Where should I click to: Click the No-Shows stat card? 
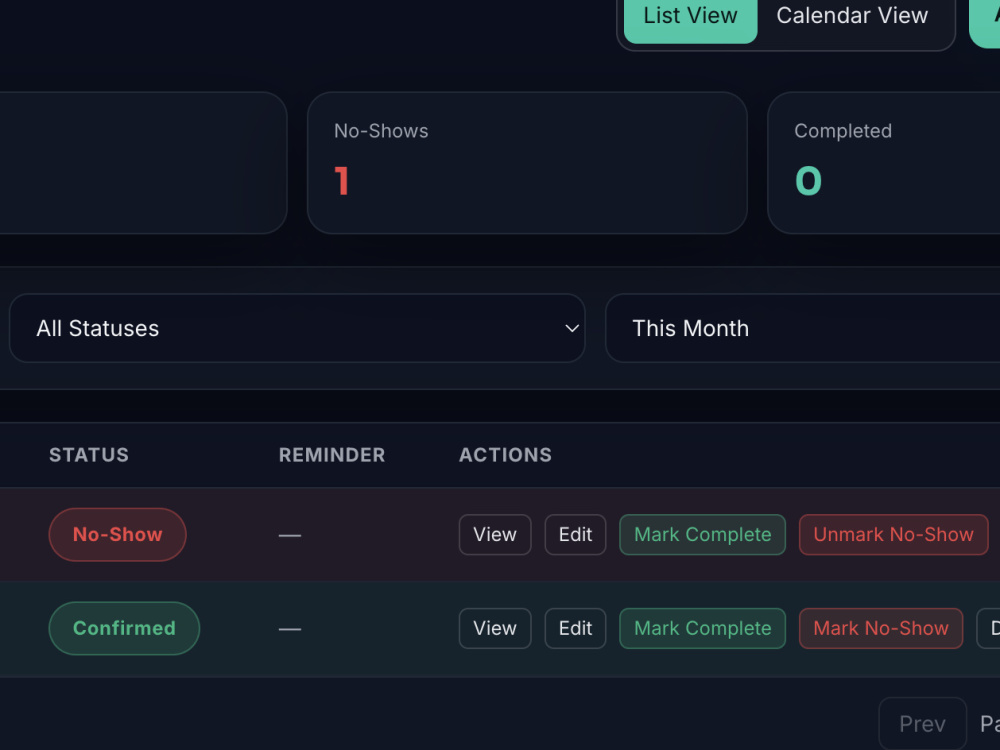[x=527, y=163]
